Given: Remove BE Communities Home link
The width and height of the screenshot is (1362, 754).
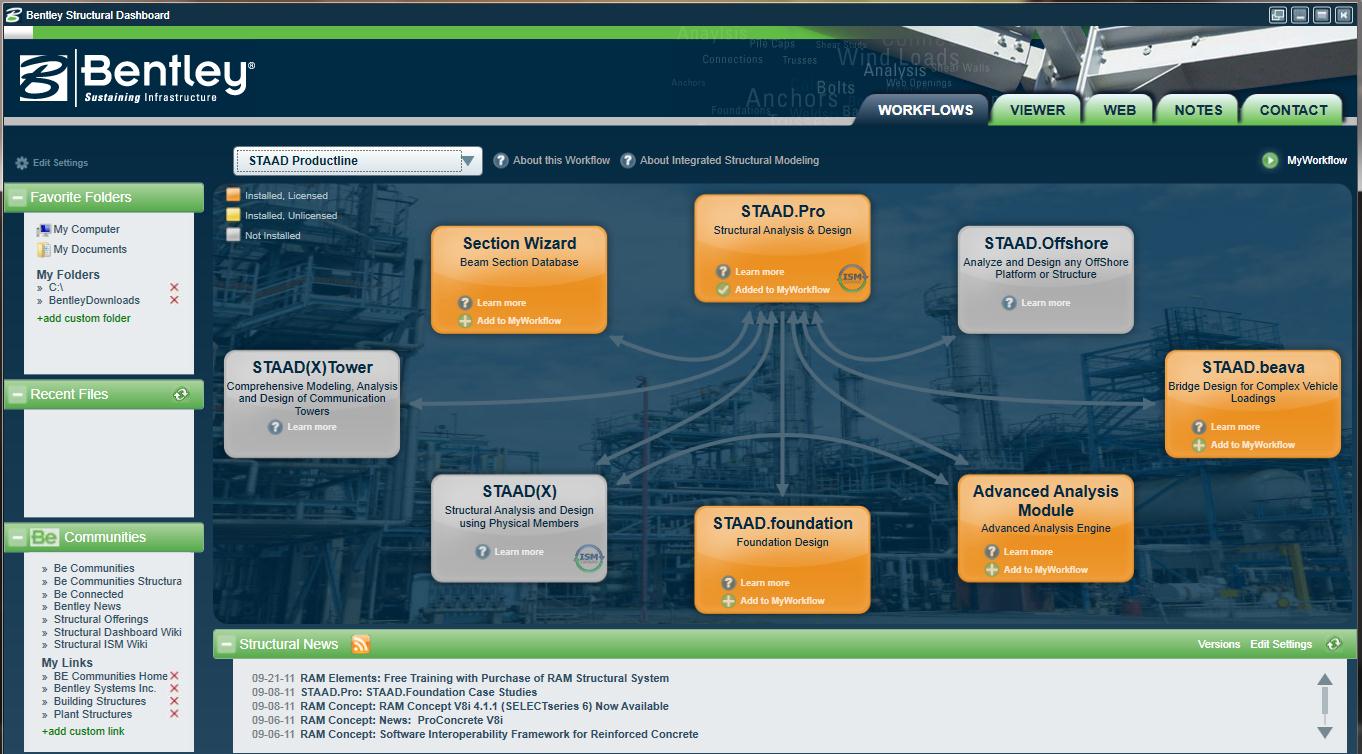Looking at the screenshot, I should (x=174, y=676).
